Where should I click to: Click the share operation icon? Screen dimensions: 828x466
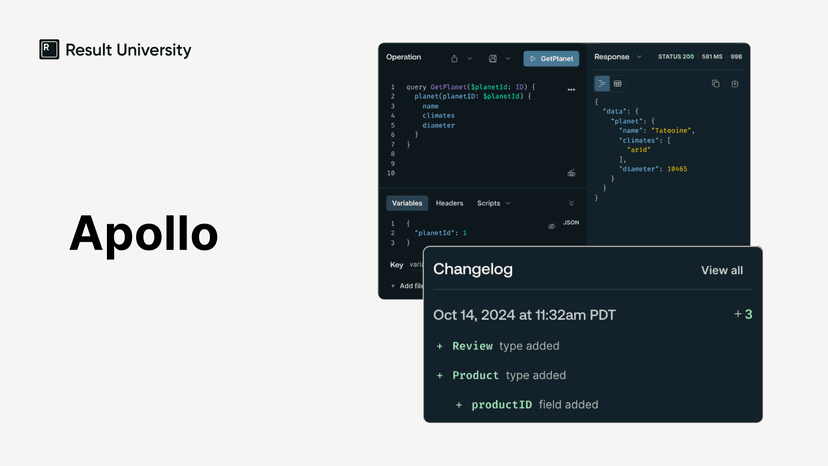(x=455, y=59)
